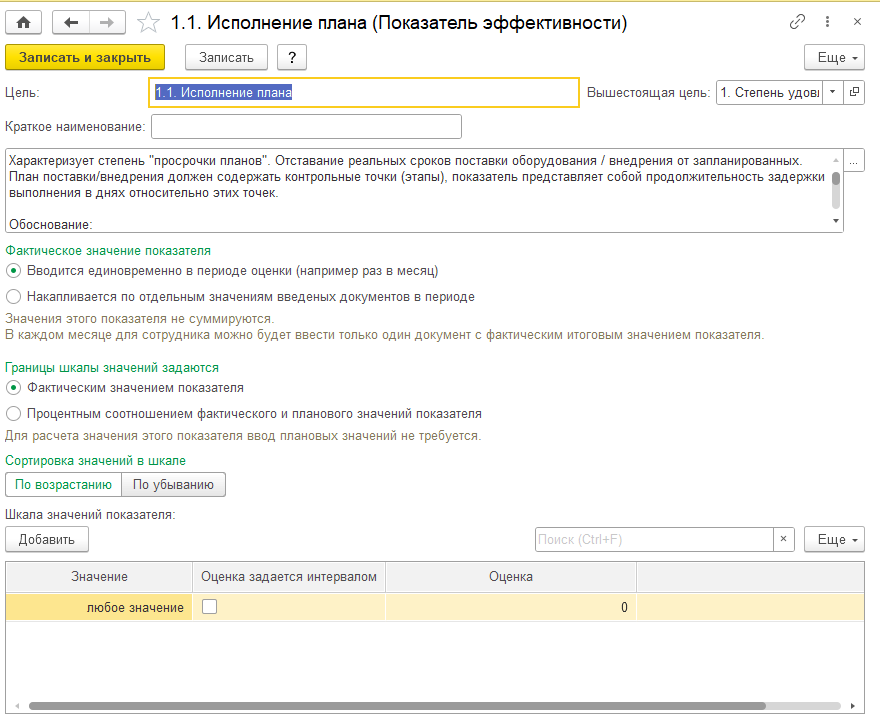The width and height of the screenshot is (880, 724).
Task: Go back with the left arrow
Action: [70, 22]
